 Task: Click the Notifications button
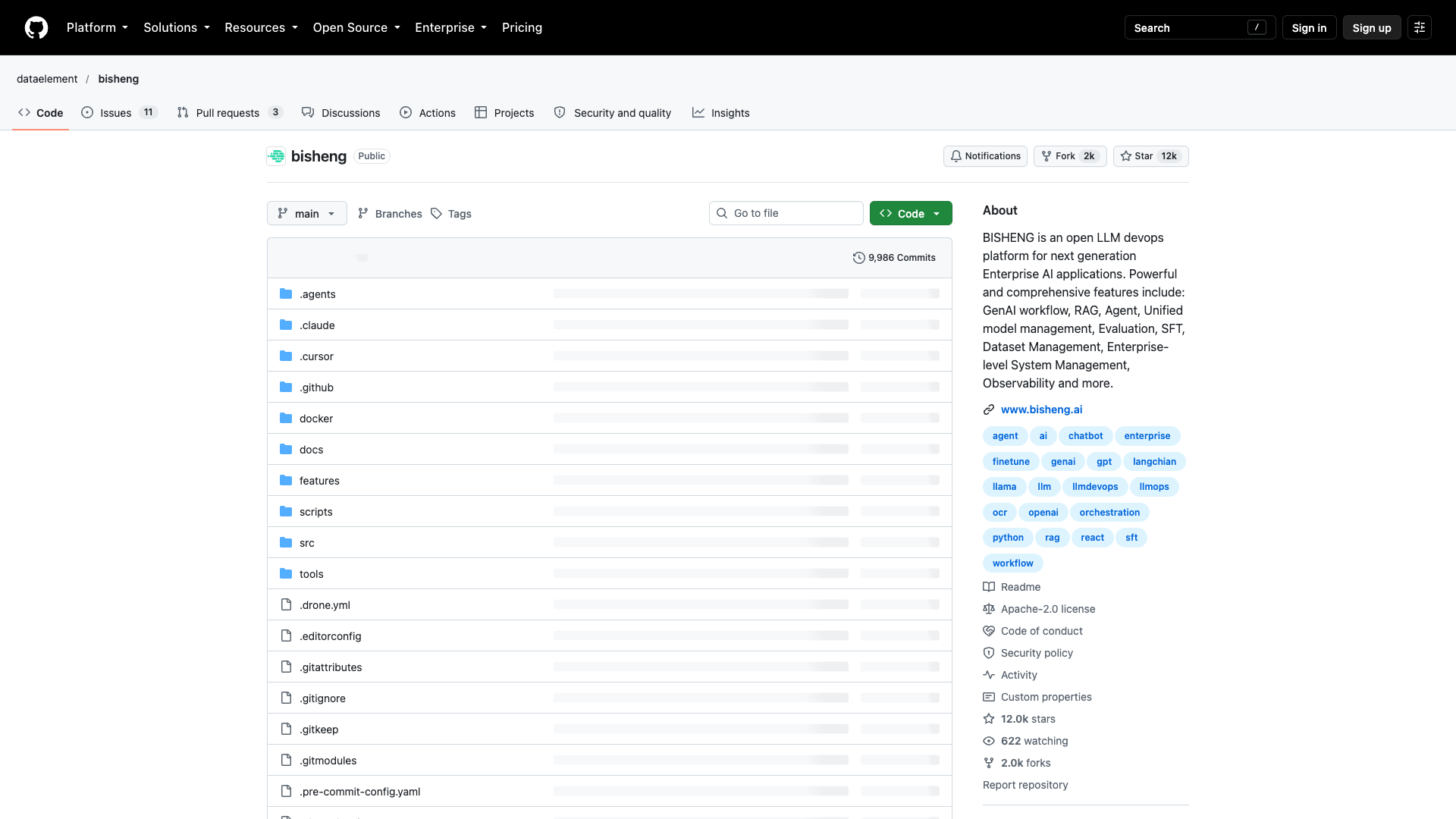985,156
